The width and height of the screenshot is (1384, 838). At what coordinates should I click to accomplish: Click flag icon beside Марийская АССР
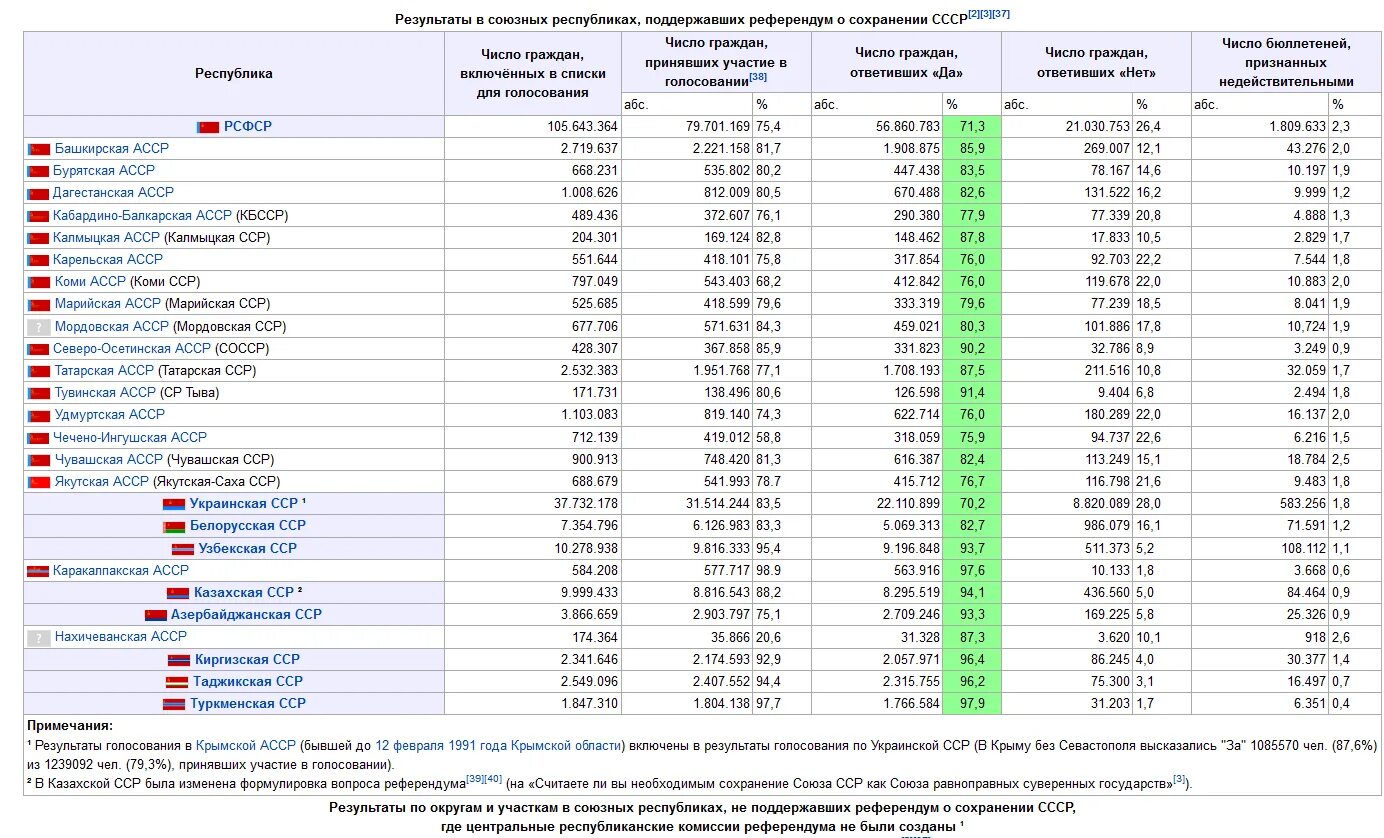point(39,304)
